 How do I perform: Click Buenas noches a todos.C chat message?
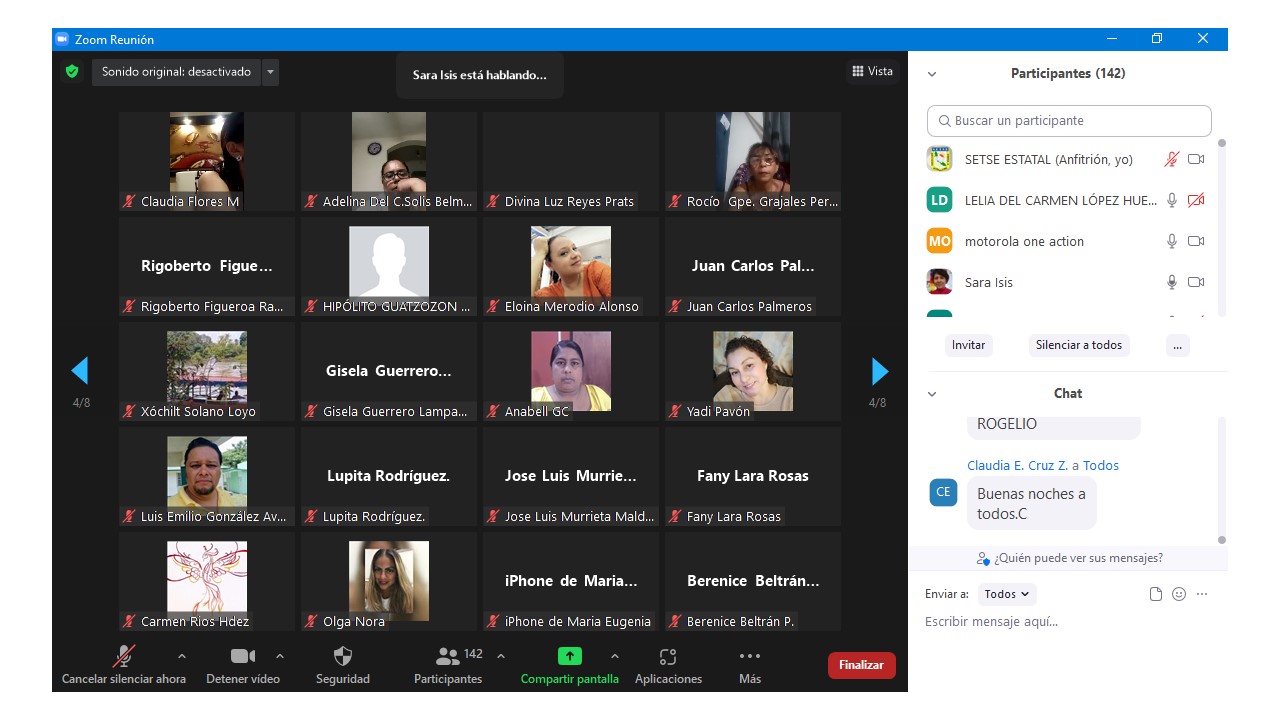coord(1031,503)
